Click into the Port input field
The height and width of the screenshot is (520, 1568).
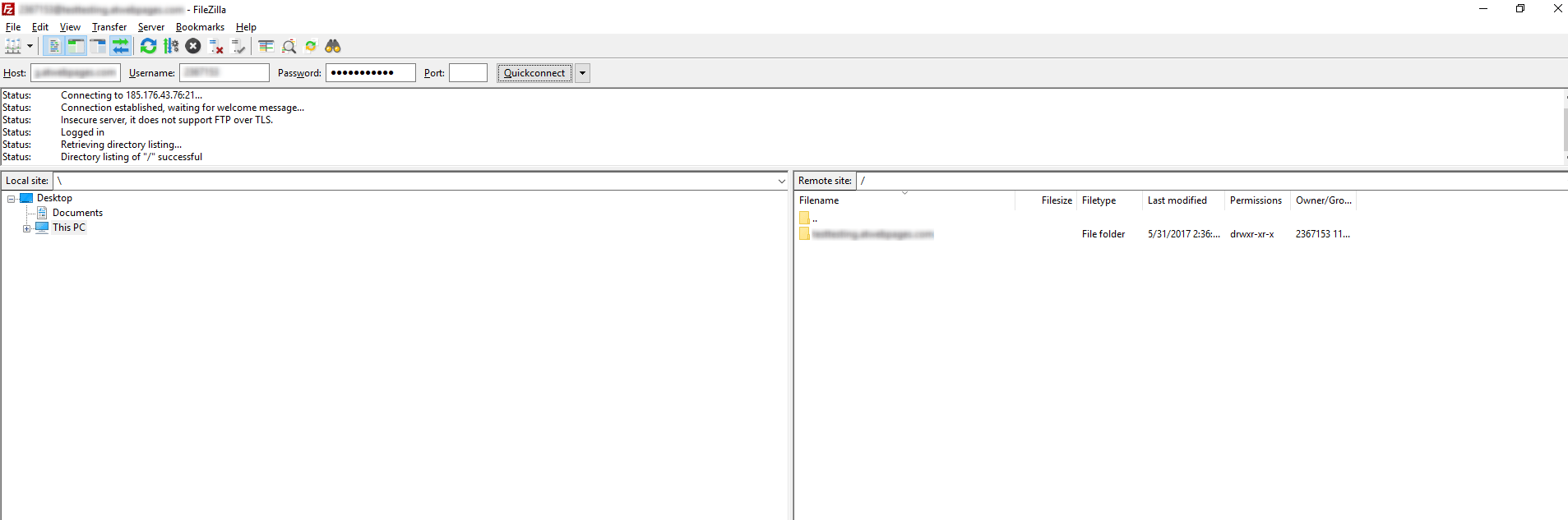tap(468, 73)
